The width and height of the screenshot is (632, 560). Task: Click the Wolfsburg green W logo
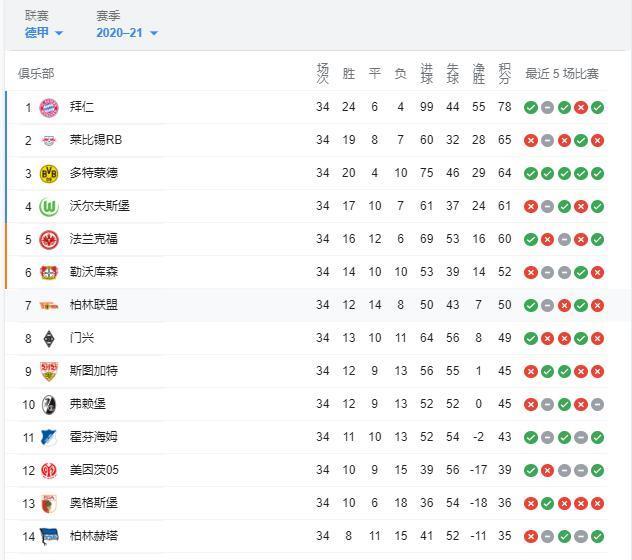(x=49, y=207)
